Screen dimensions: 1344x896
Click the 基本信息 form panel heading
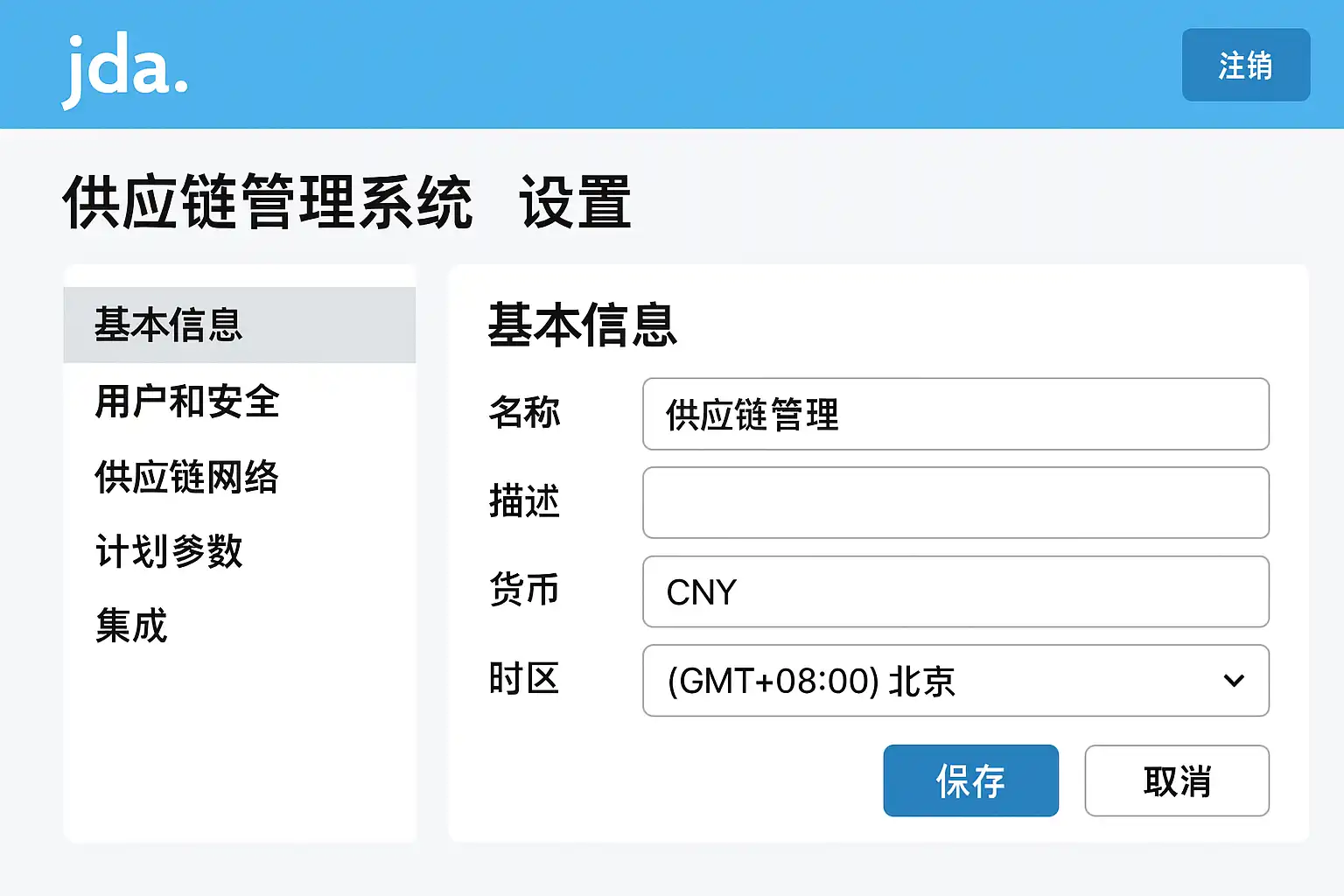click(x=582, y=325)
